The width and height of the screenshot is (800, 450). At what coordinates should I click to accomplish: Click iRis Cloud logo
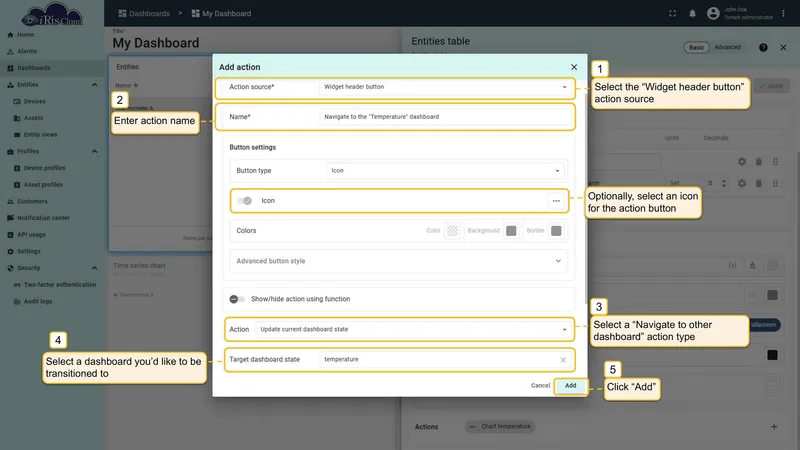pos(52,14)
